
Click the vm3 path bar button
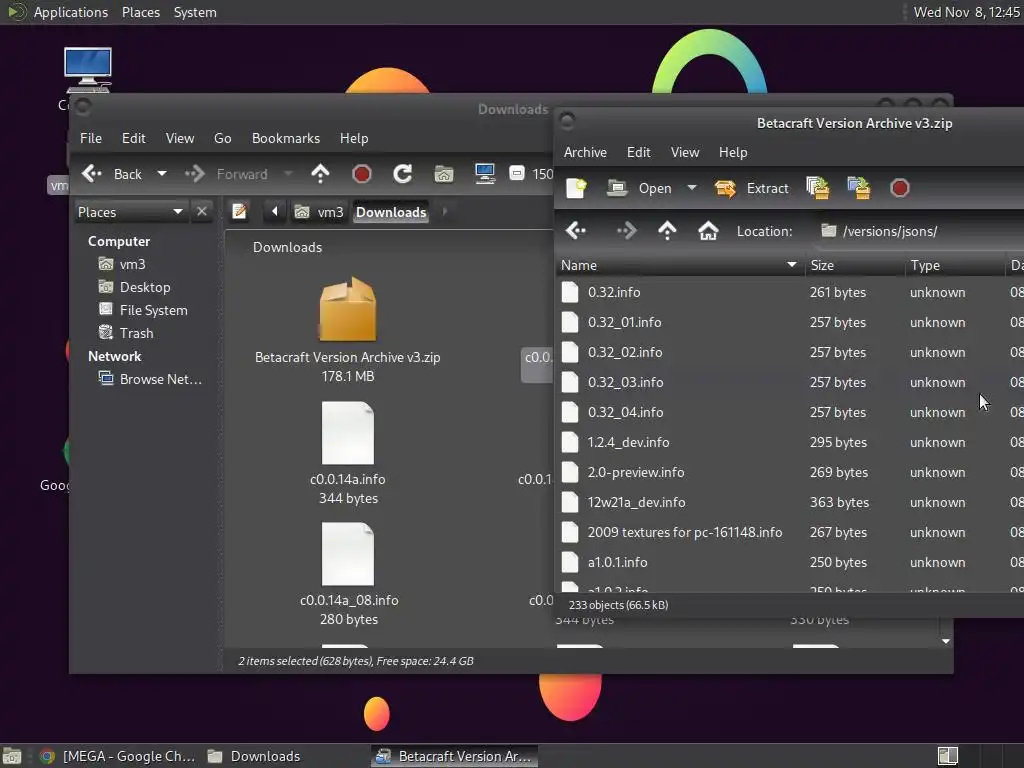pyautogui.click(x=319, y=212)
